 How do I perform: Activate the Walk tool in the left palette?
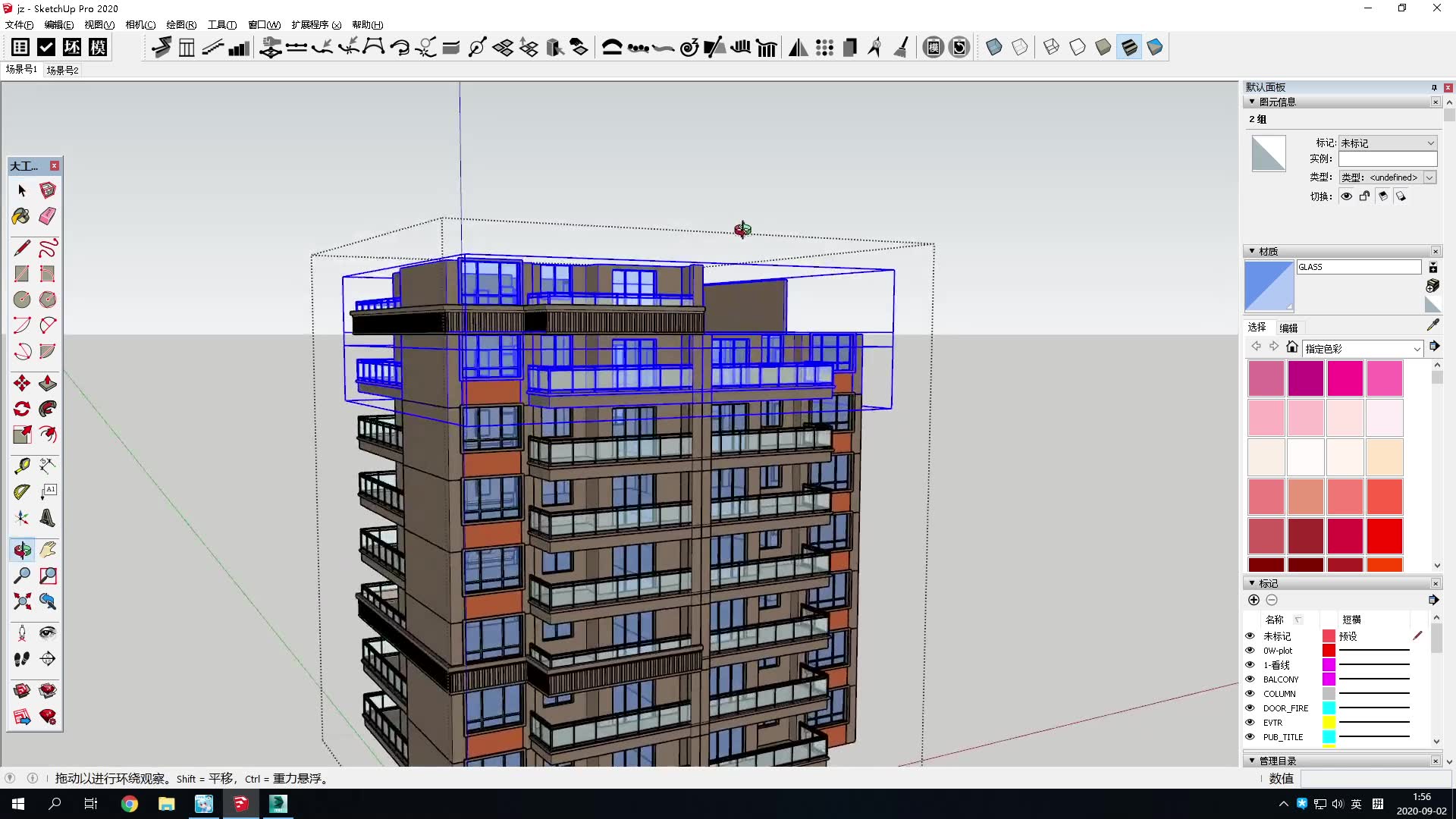point(21,660)
